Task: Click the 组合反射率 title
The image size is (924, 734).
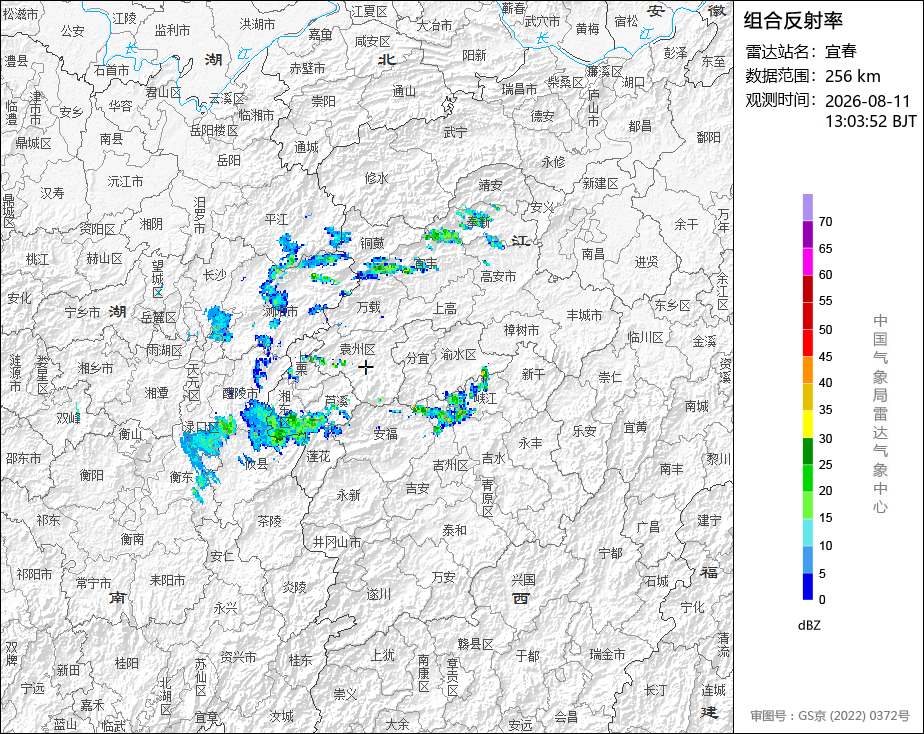Action: (x=793, y=21)
